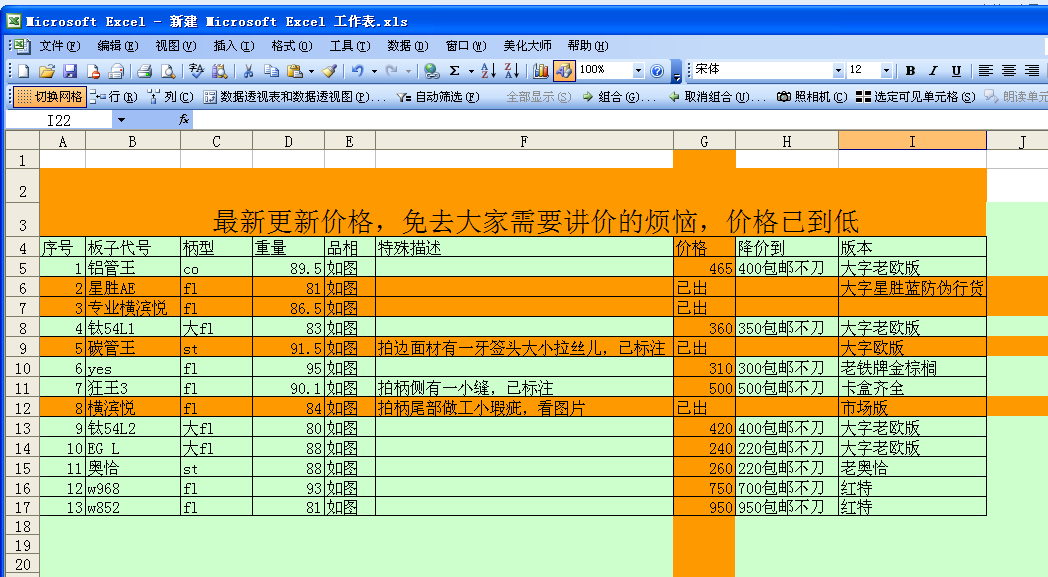The image size is (1048, 577).
Task: Click the 取消组合 ungroup button
Action: [x=717, y=97]
